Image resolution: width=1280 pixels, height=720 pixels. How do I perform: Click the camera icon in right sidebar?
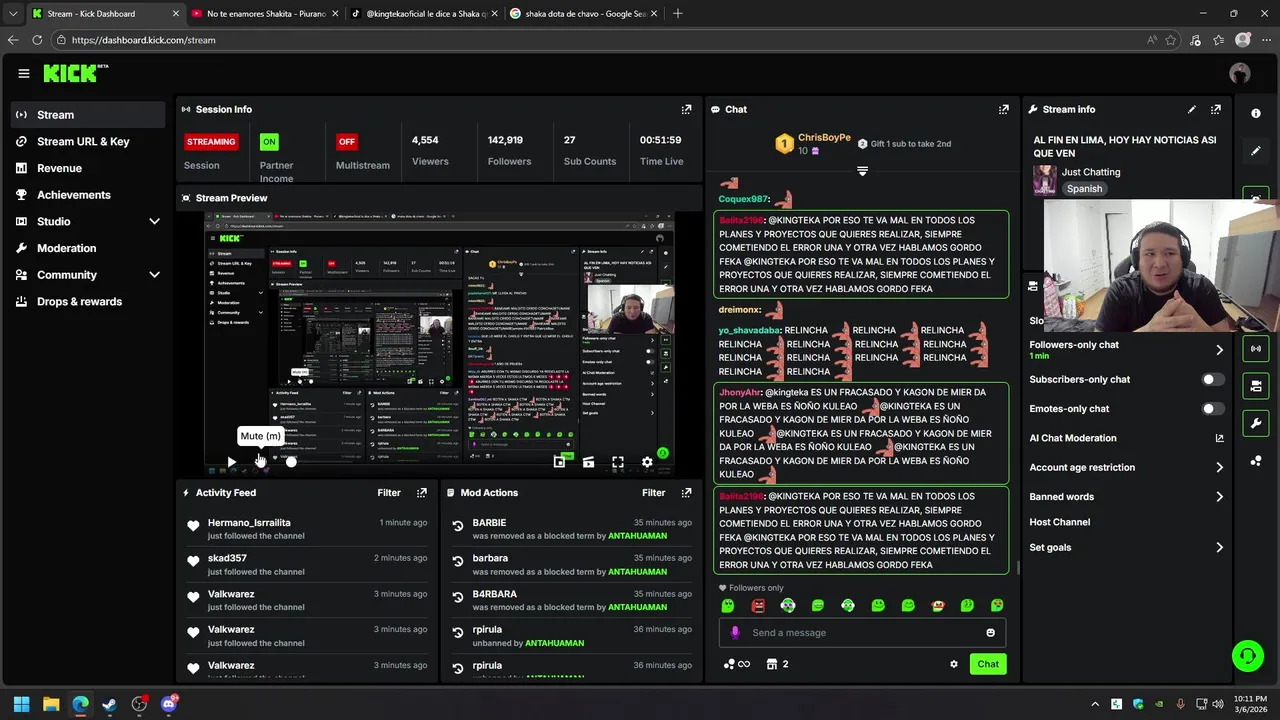[x=1256, y=385]
